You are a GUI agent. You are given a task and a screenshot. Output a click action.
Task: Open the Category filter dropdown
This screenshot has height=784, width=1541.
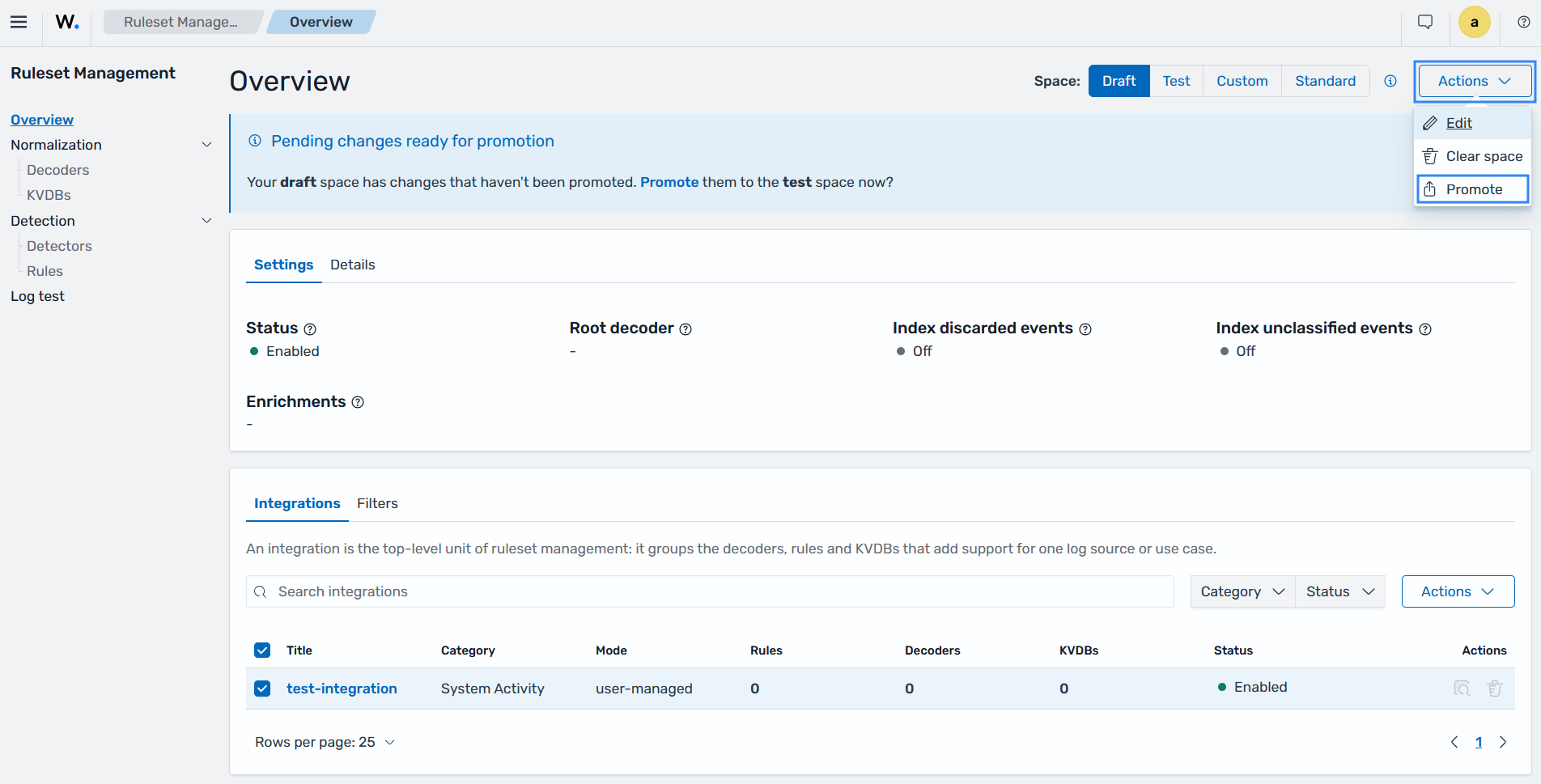coord(1242,591)
